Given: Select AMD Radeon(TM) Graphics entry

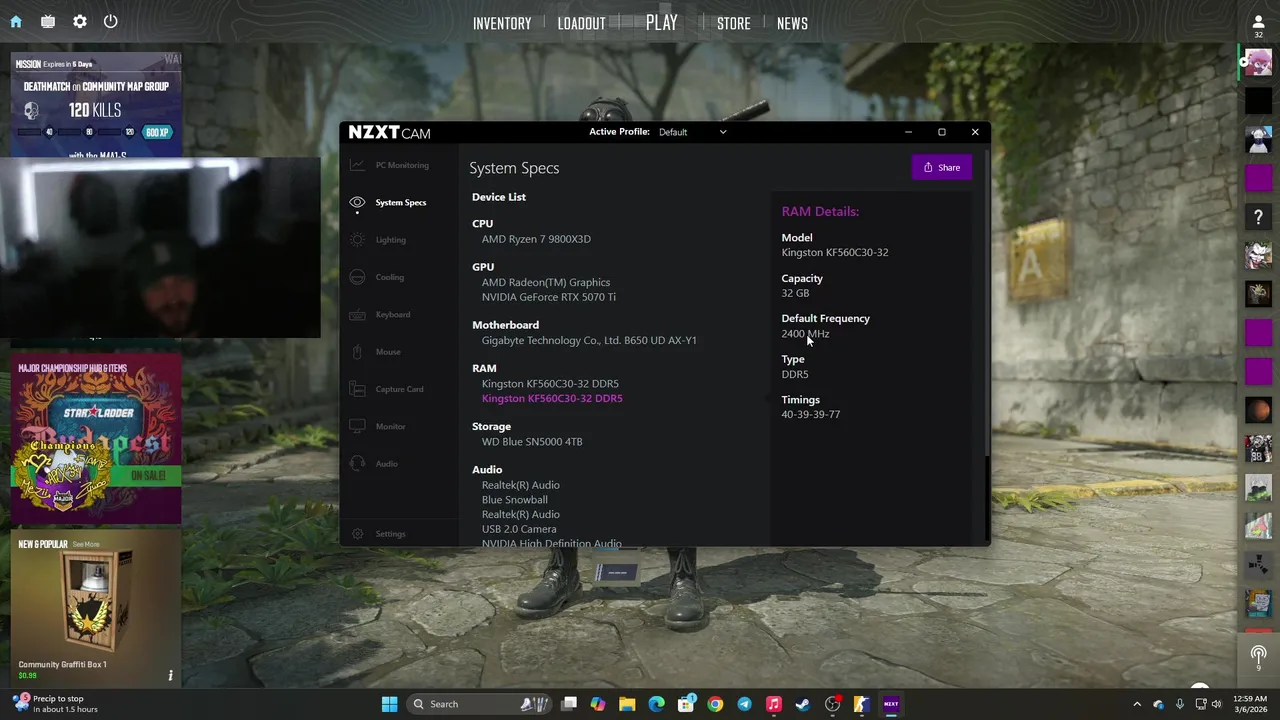Looking at the screenshot, I should [x=546, y=282].
